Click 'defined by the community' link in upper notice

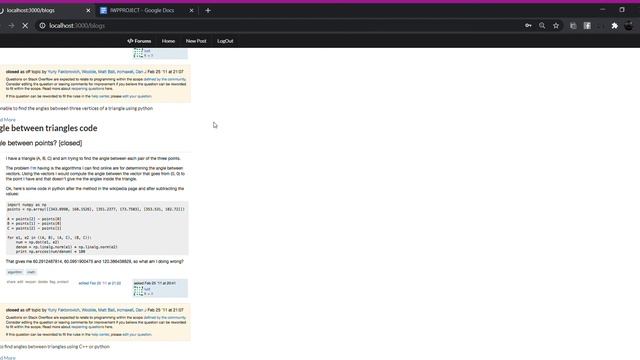pos(164,79)
